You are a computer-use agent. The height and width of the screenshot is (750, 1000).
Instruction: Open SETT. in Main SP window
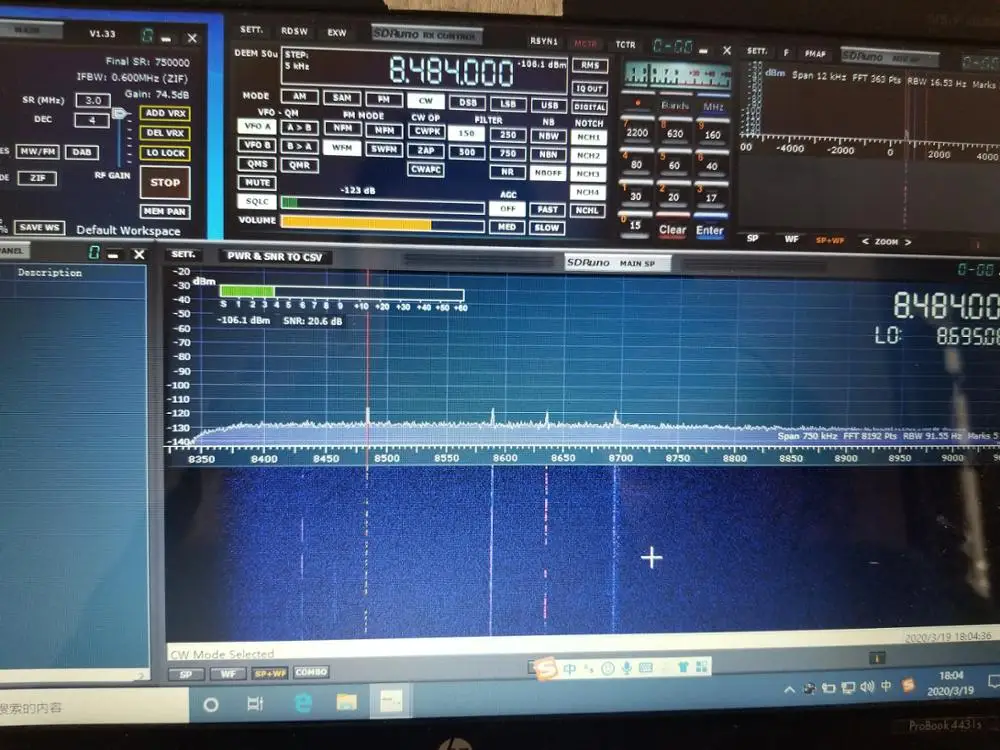(x=182, y=254)
